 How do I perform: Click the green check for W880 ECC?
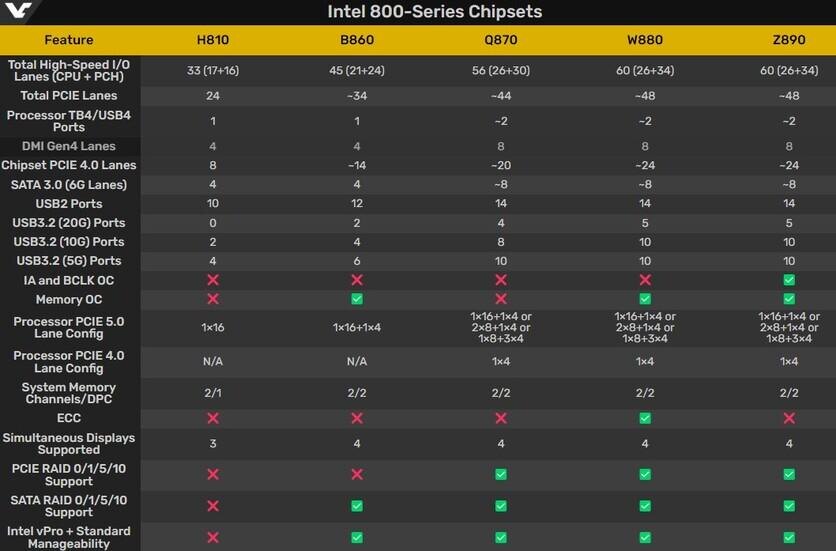coord(645,418)
